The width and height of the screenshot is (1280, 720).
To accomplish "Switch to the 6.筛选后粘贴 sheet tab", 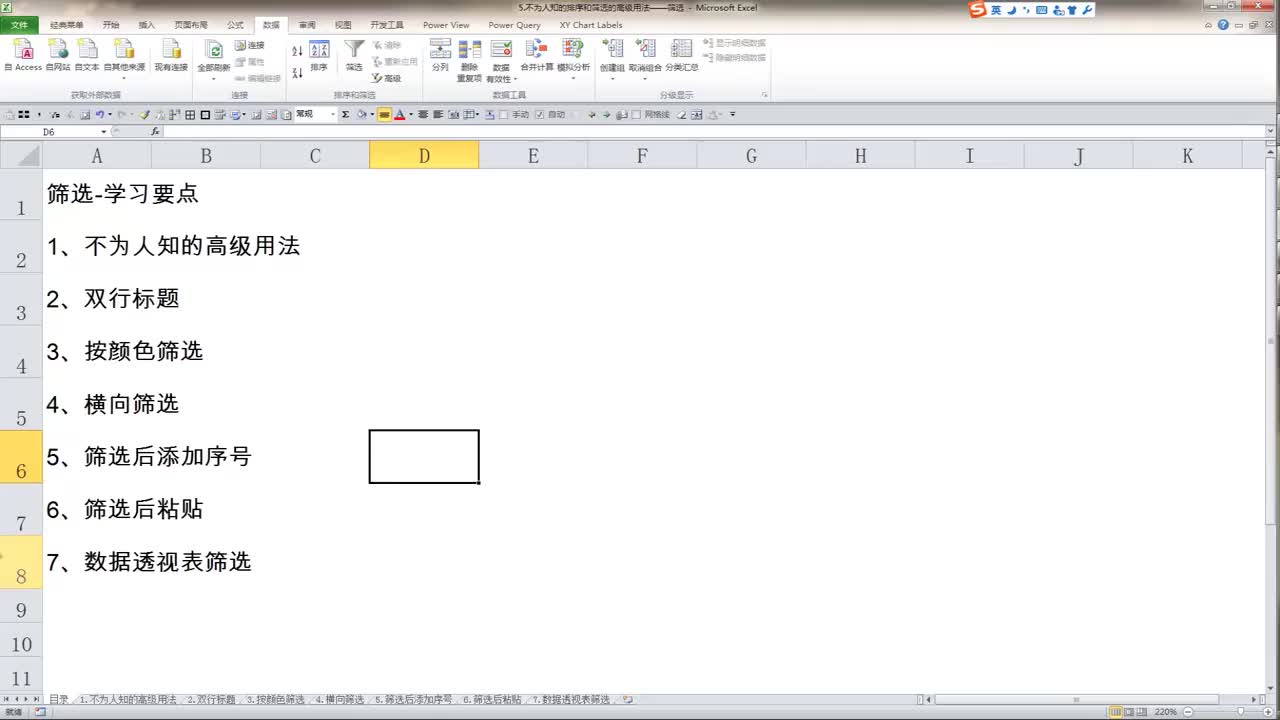I will [x=491, y=700].
